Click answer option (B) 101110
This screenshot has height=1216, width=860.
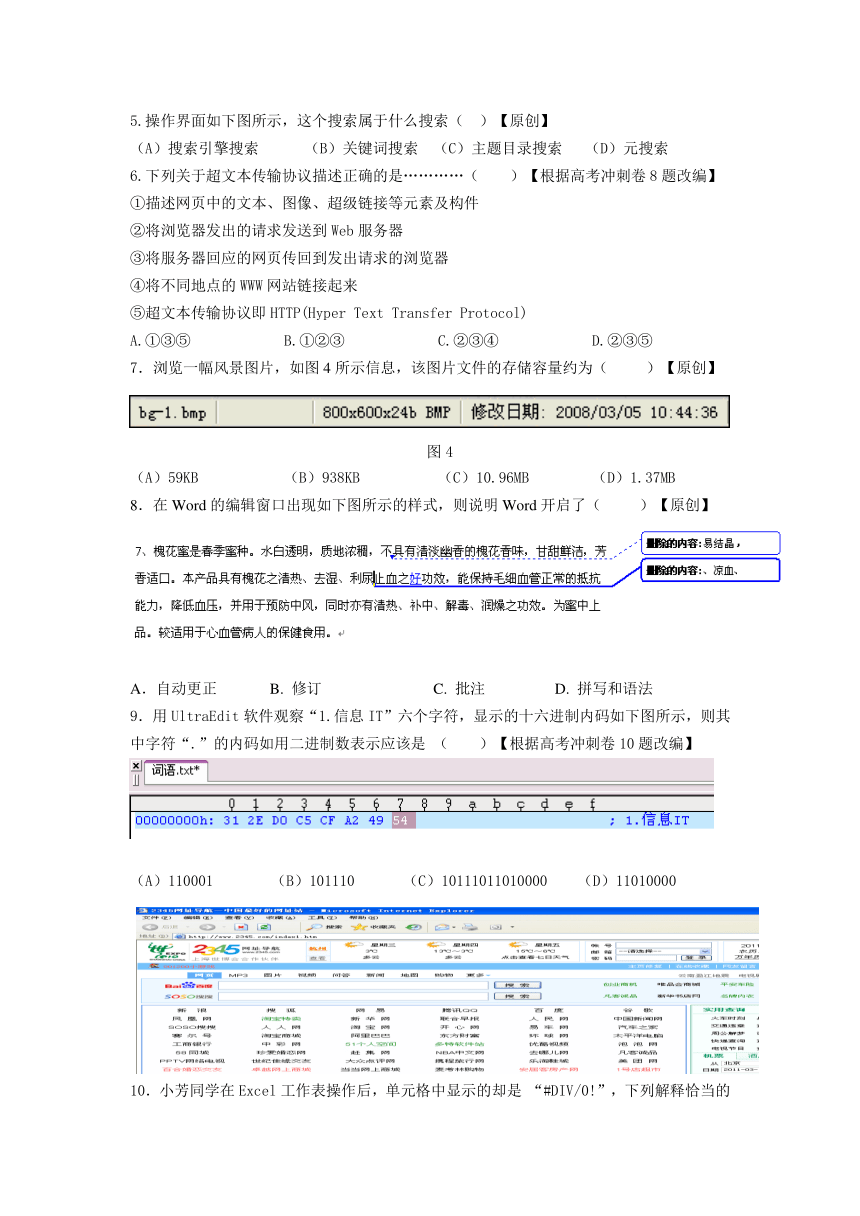pyautogui.click(x=316, y=881)
